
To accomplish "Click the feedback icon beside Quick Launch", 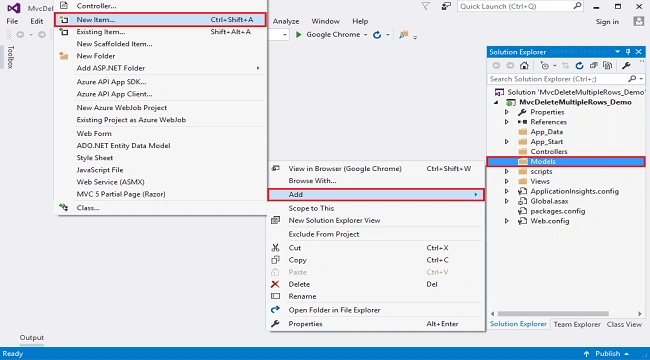I will coord(446,6).
